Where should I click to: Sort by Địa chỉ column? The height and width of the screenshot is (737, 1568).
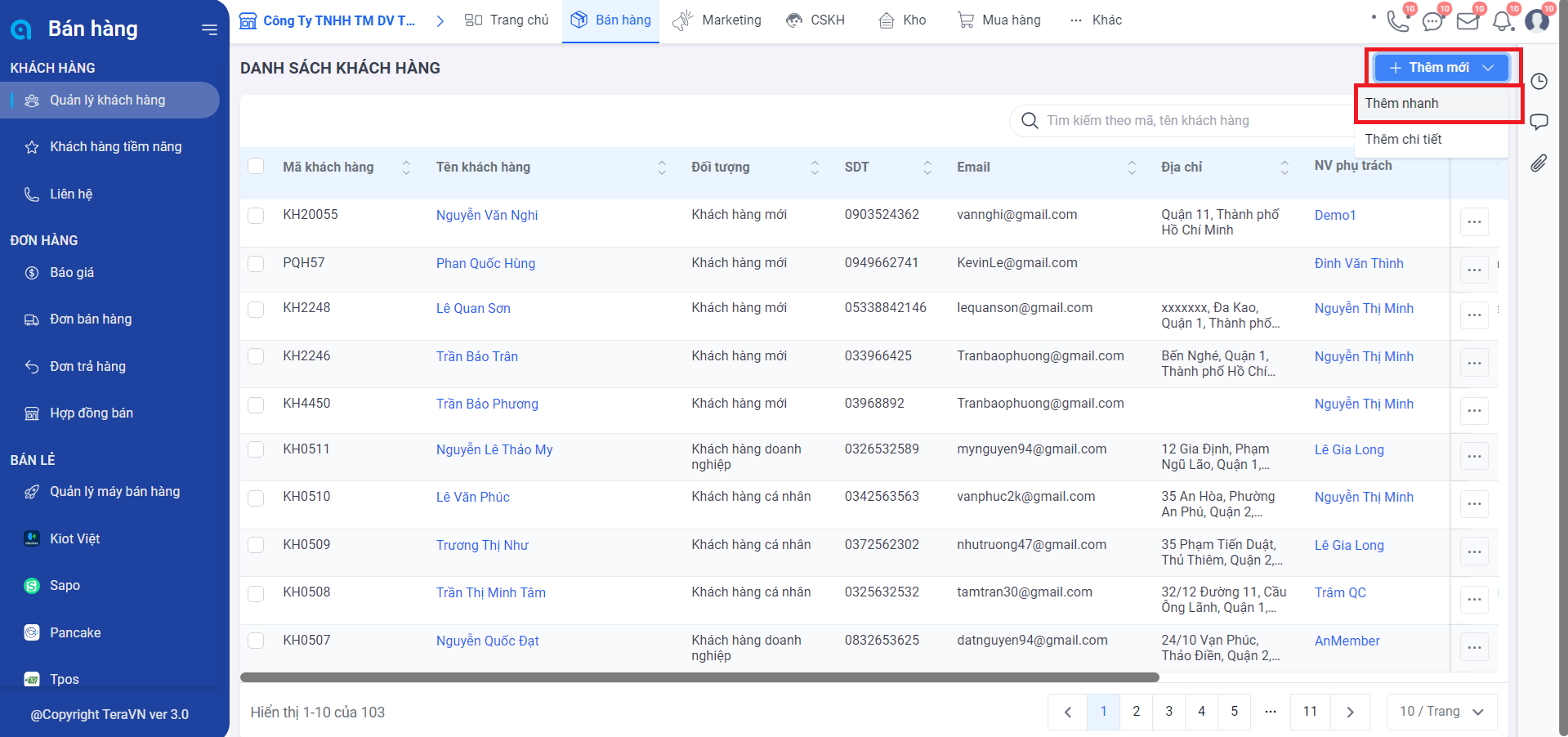click(1284, 167)
